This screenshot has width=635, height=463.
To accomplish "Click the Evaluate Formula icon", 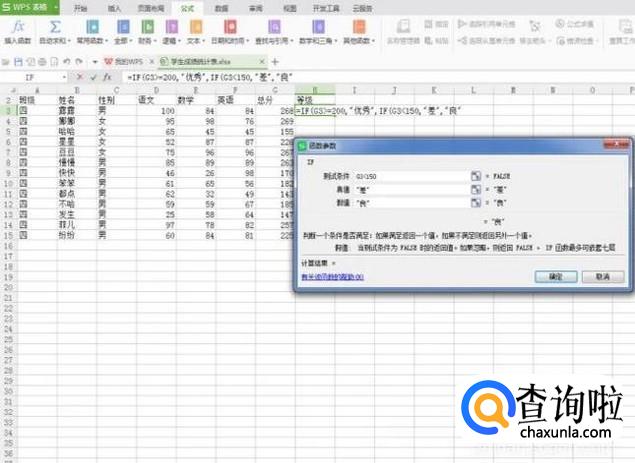I will coord(560,24).
